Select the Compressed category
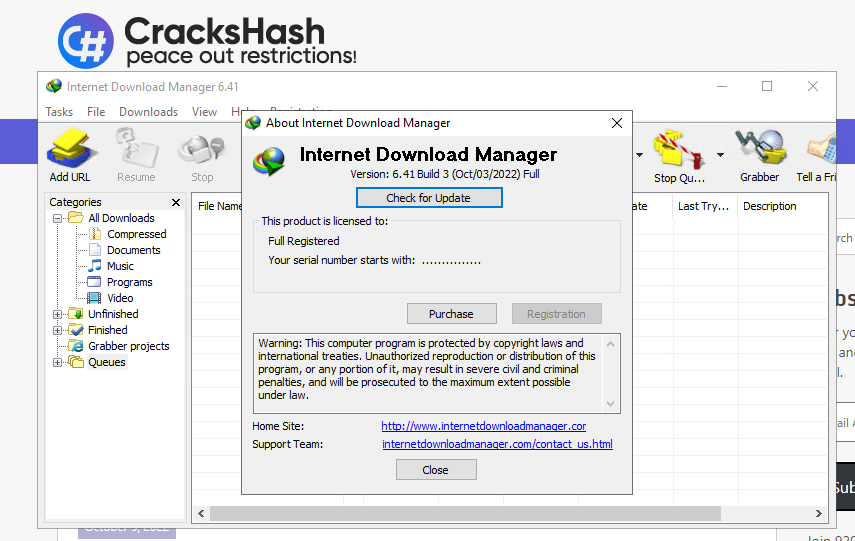This screenshot has height=541, width=855. pyautogui.click(x=136, y=234)
